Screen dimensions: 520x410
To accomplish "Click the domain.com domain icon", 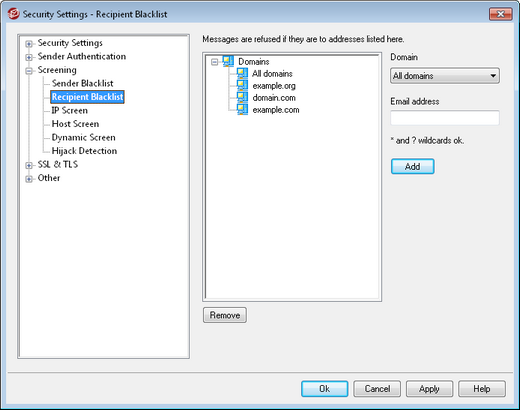I will click(242, 97).
